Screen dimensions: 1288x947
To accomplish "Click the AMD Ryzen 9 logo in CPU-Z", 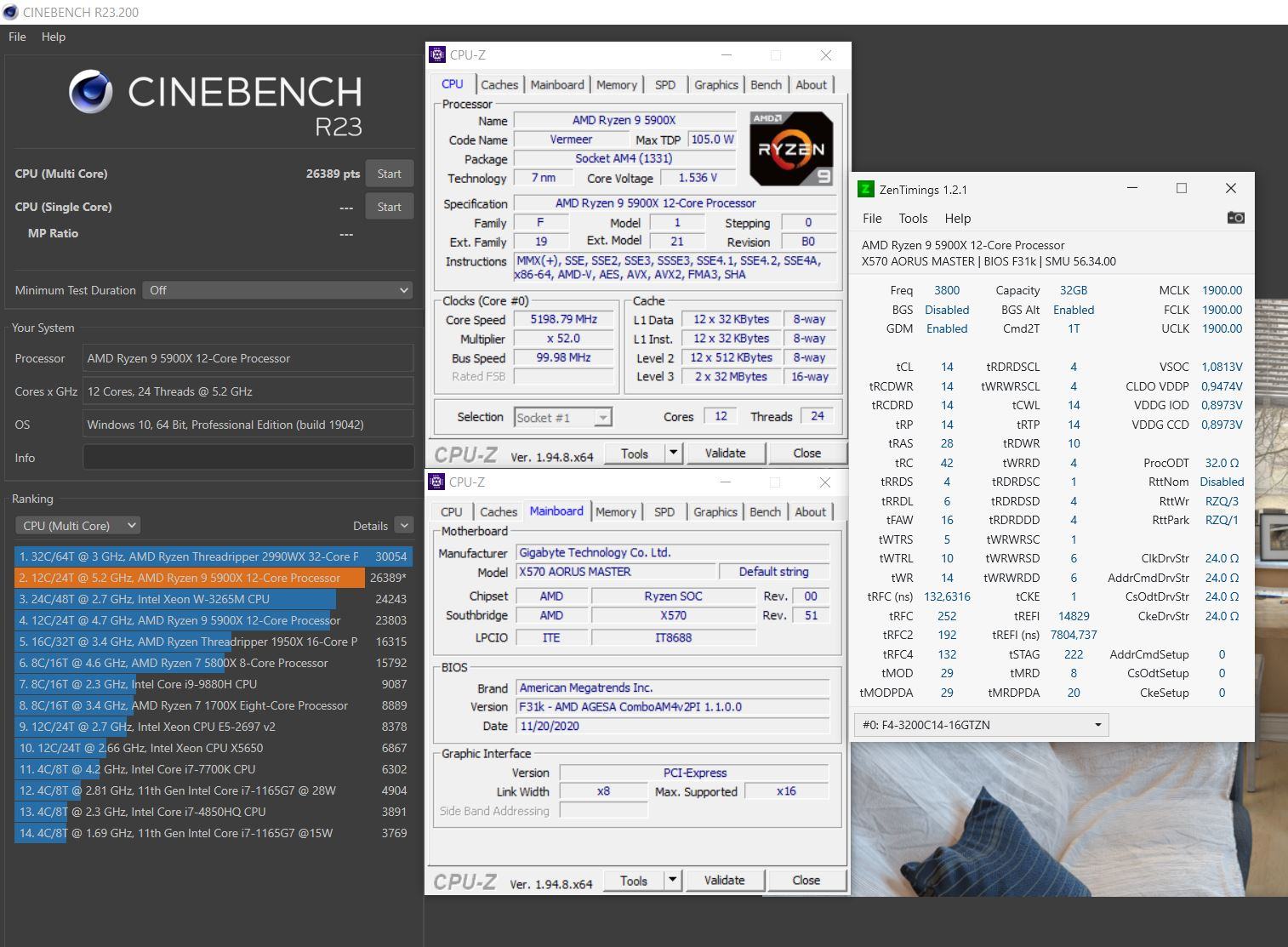I will pos(790,149).
